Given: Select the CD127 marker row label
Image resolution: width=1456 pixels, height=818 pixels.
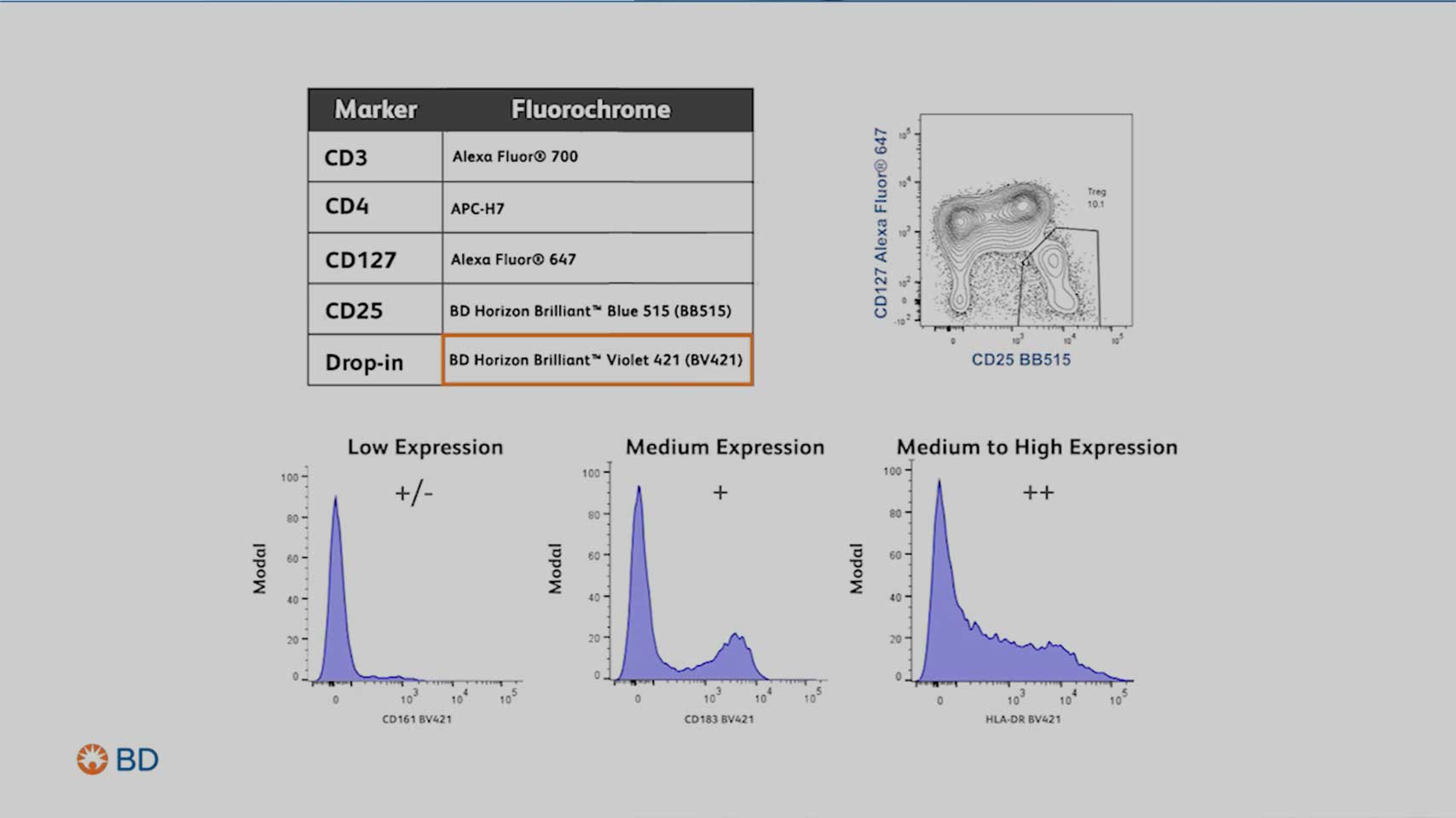Looking at the screenshot, I should pos(374,260).
